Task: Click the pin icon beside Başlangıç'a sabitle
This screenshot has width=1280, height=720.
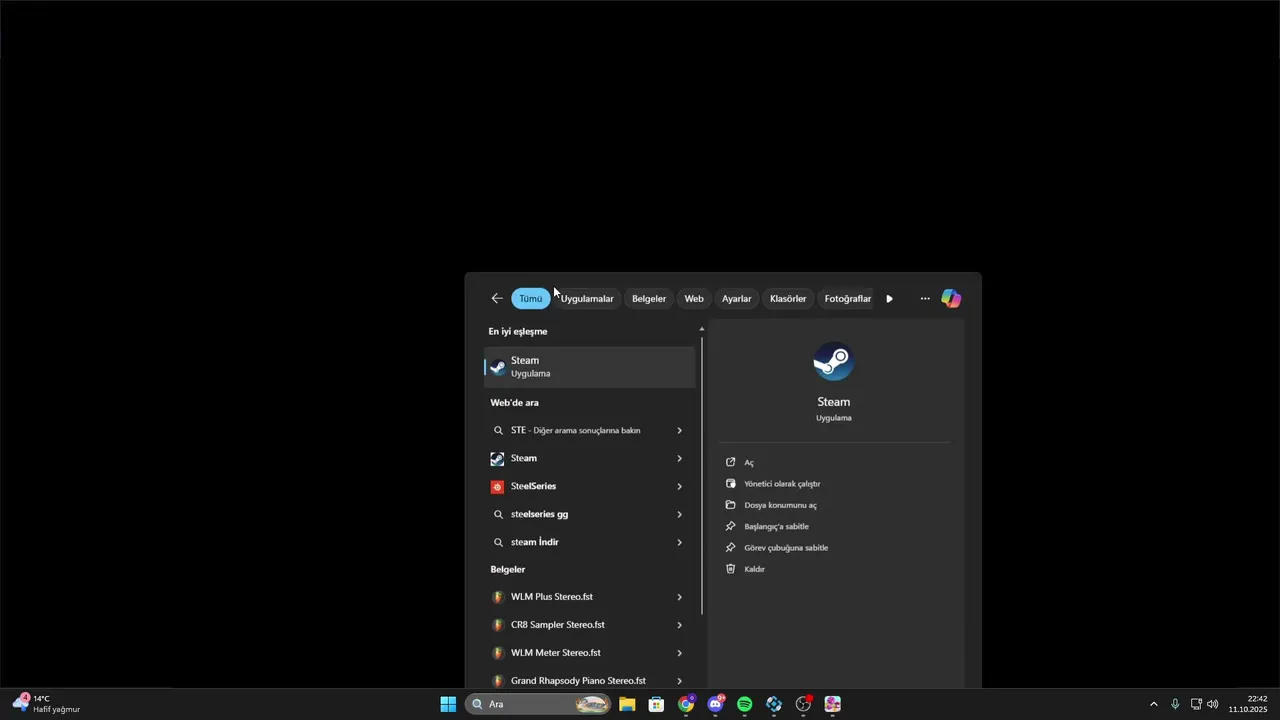Action: pos(730,527)
